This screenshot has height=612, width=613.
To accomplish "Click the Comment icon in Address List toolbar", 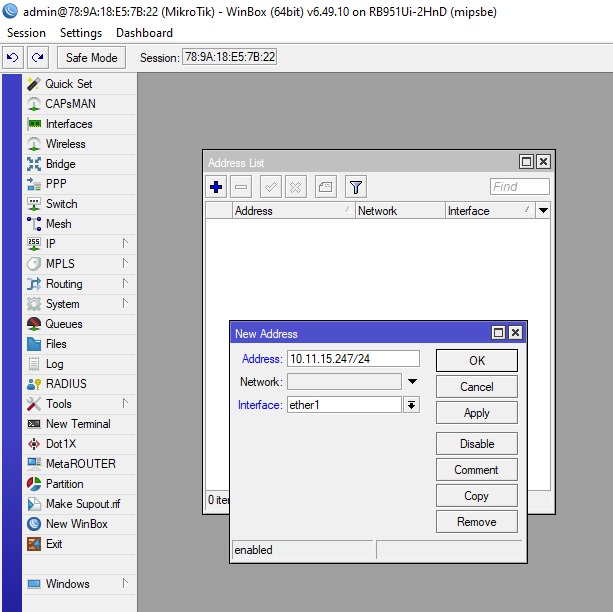I will pos(326,187).
